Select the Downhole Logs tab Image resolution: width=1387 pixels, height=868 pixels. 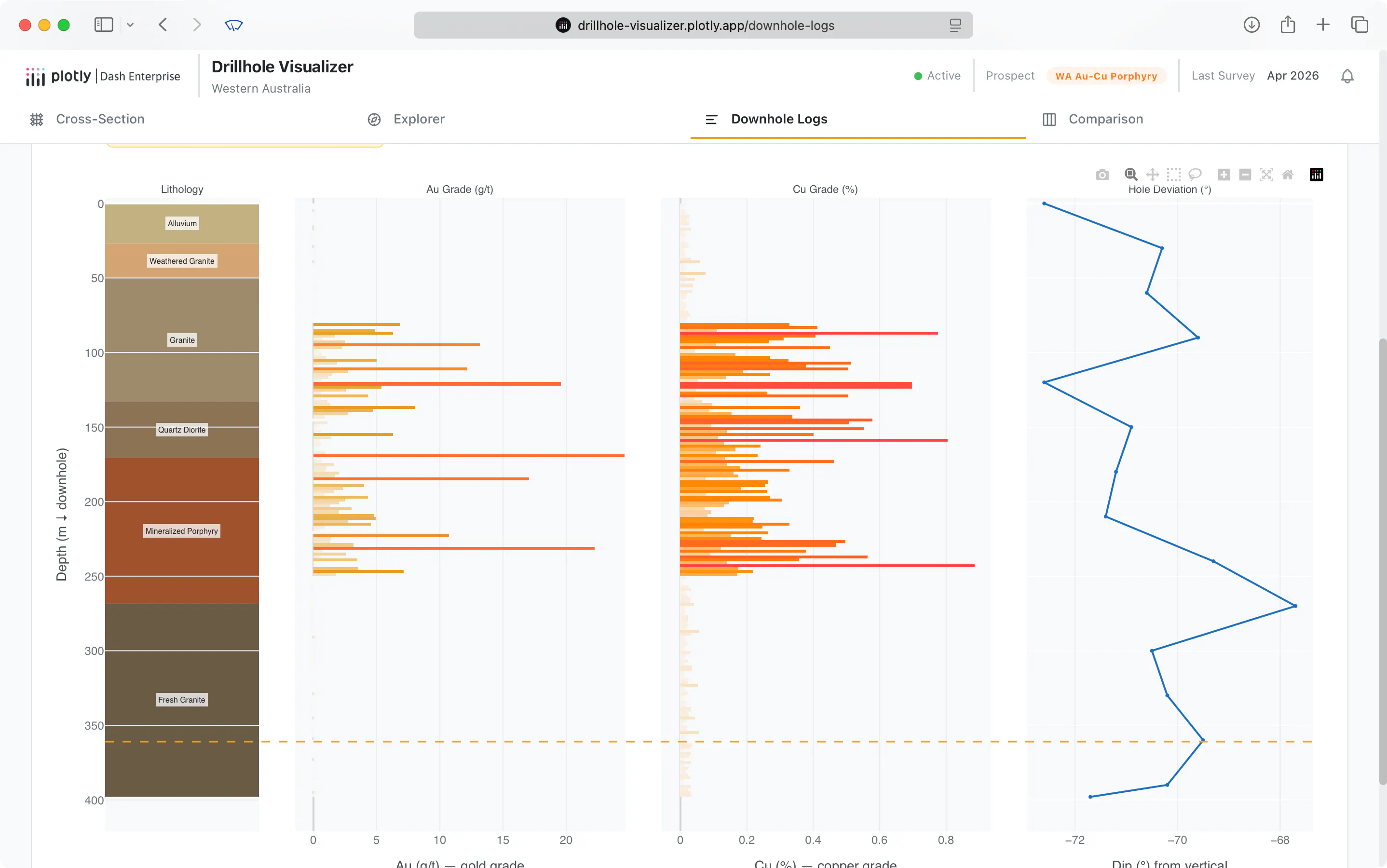point(766,119)
